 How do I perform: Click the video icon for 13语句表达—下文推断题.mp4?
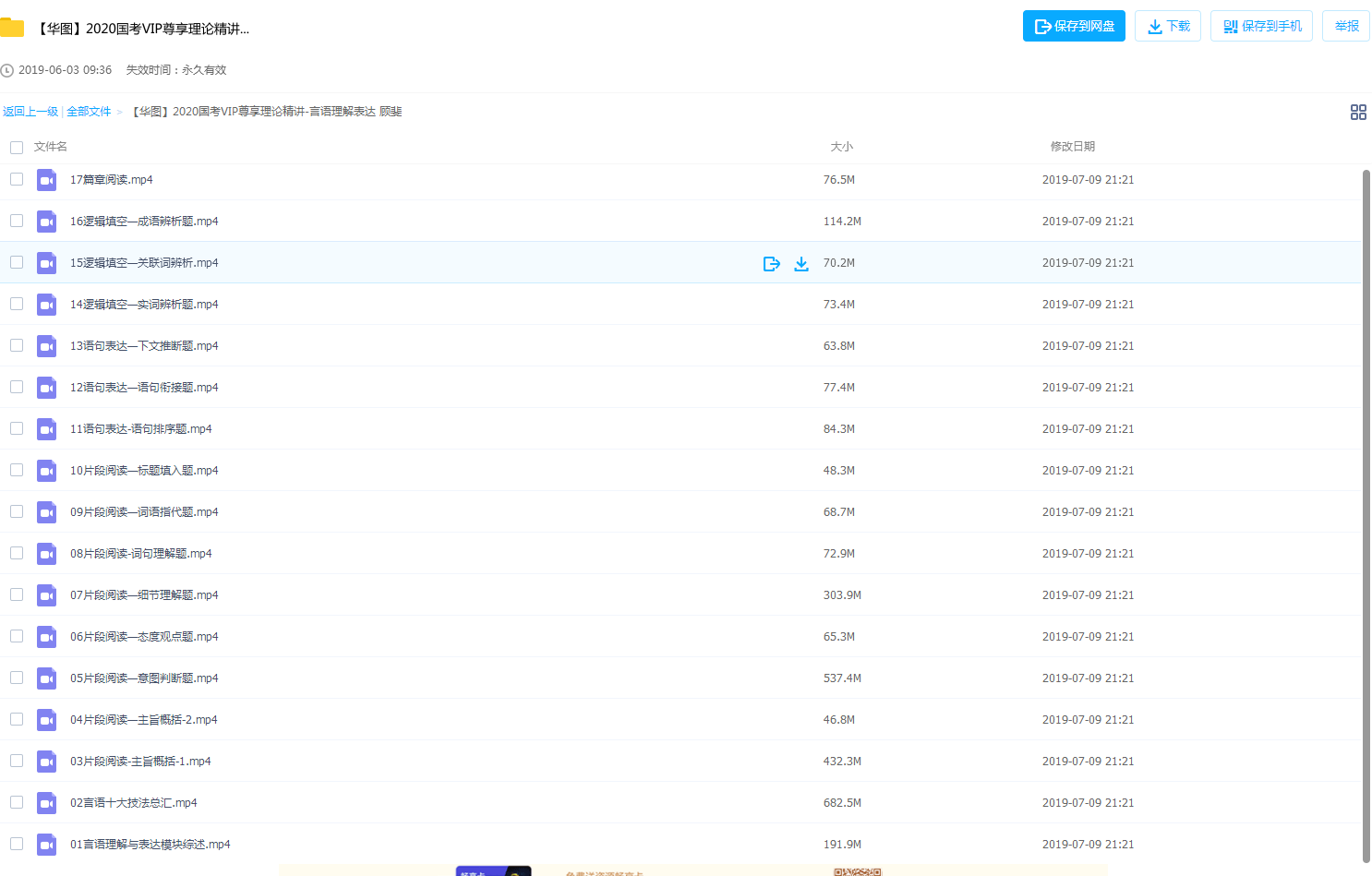click(47, 346)
